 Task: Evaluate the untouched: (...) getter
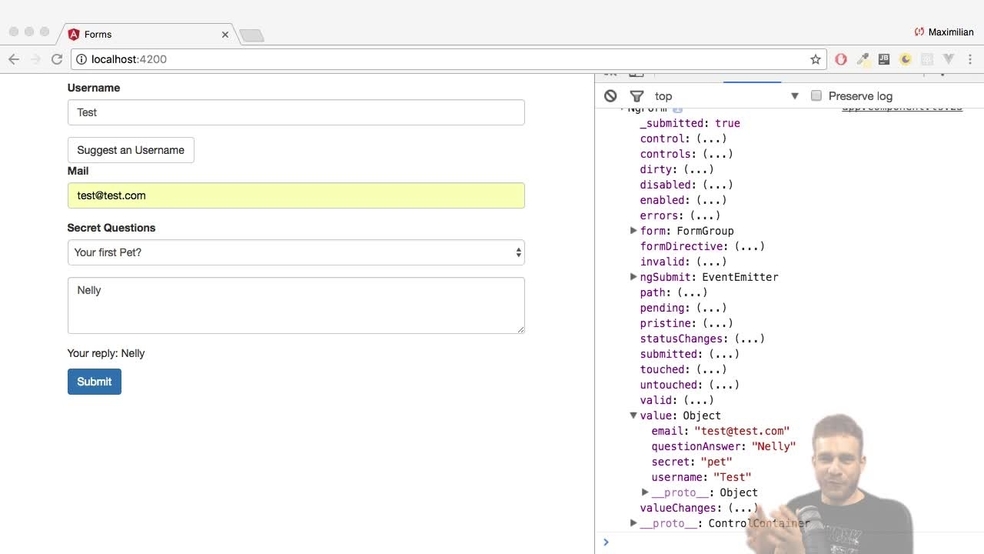(724, 385)
